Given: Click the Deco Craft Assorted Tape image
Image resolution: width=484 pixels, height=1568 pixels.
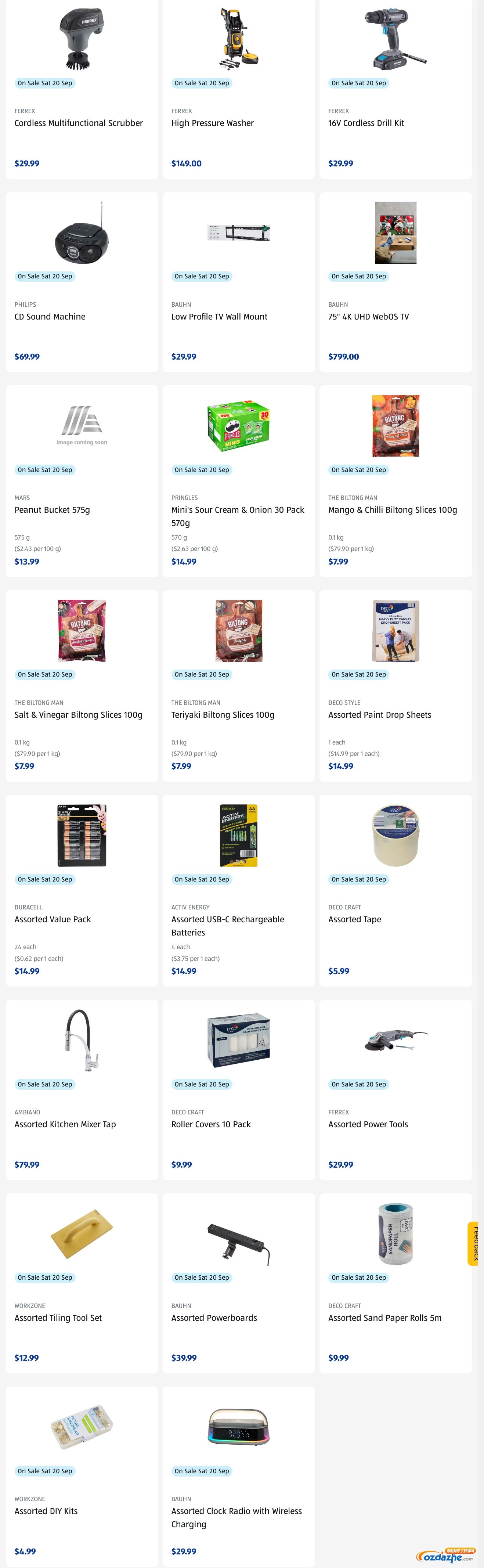Looking at the screenshot, I should pyautogui.click(x=396, y=835).
